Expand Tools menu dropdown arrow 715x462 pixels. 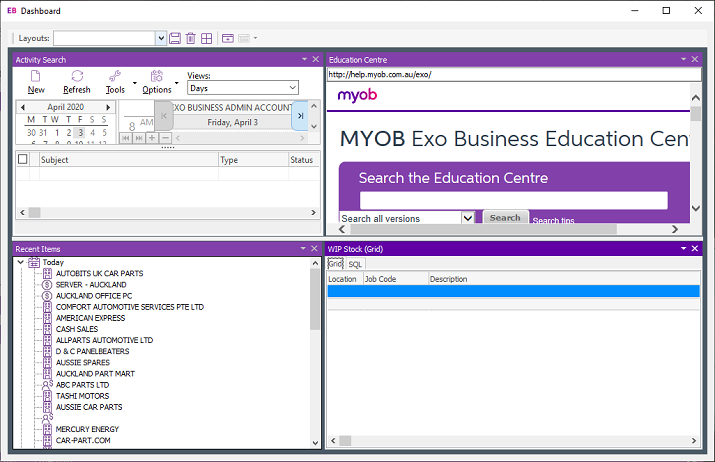coord(135,83)
